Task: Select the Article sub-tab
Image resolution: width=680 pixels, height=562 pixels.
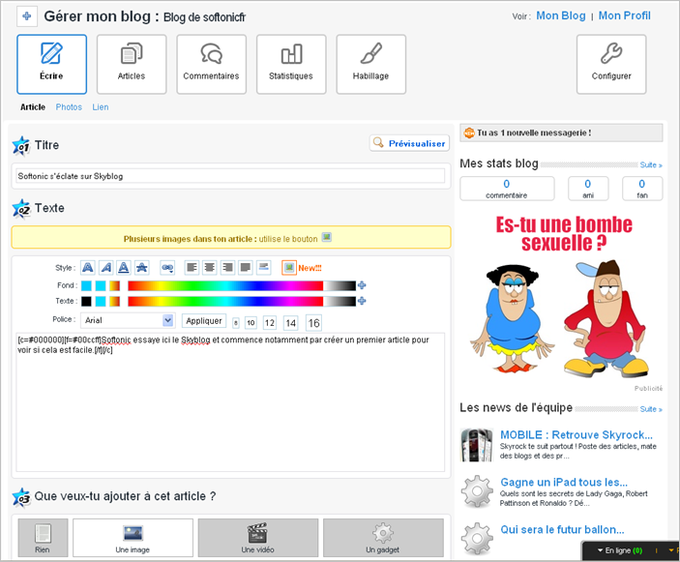Action: 33,107
